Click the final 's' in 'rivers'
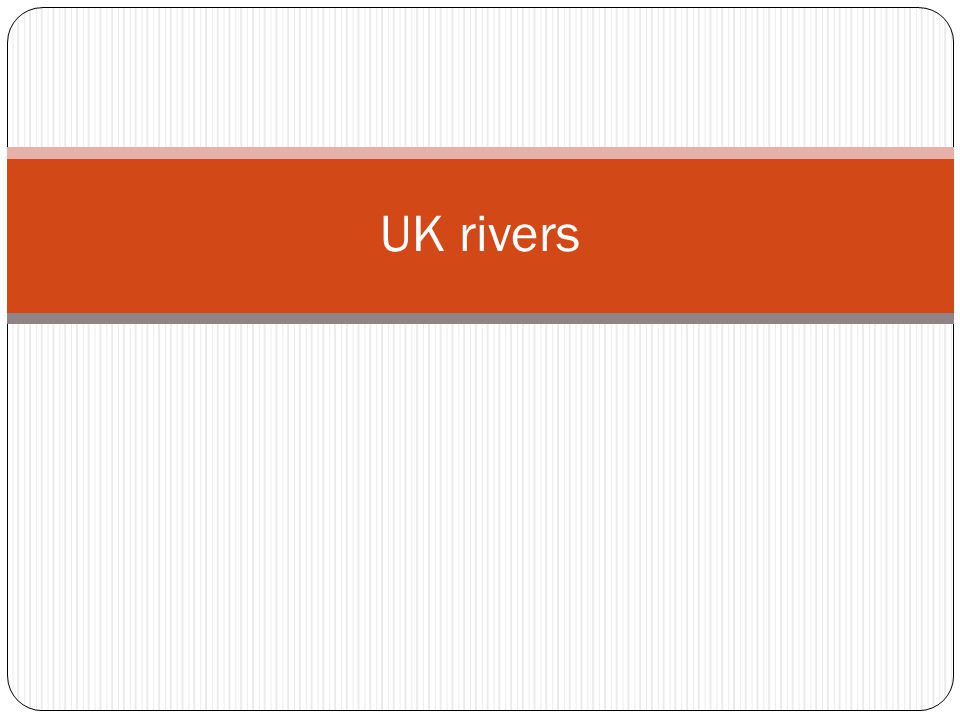The image size is (960, 720). pos(568,238)
